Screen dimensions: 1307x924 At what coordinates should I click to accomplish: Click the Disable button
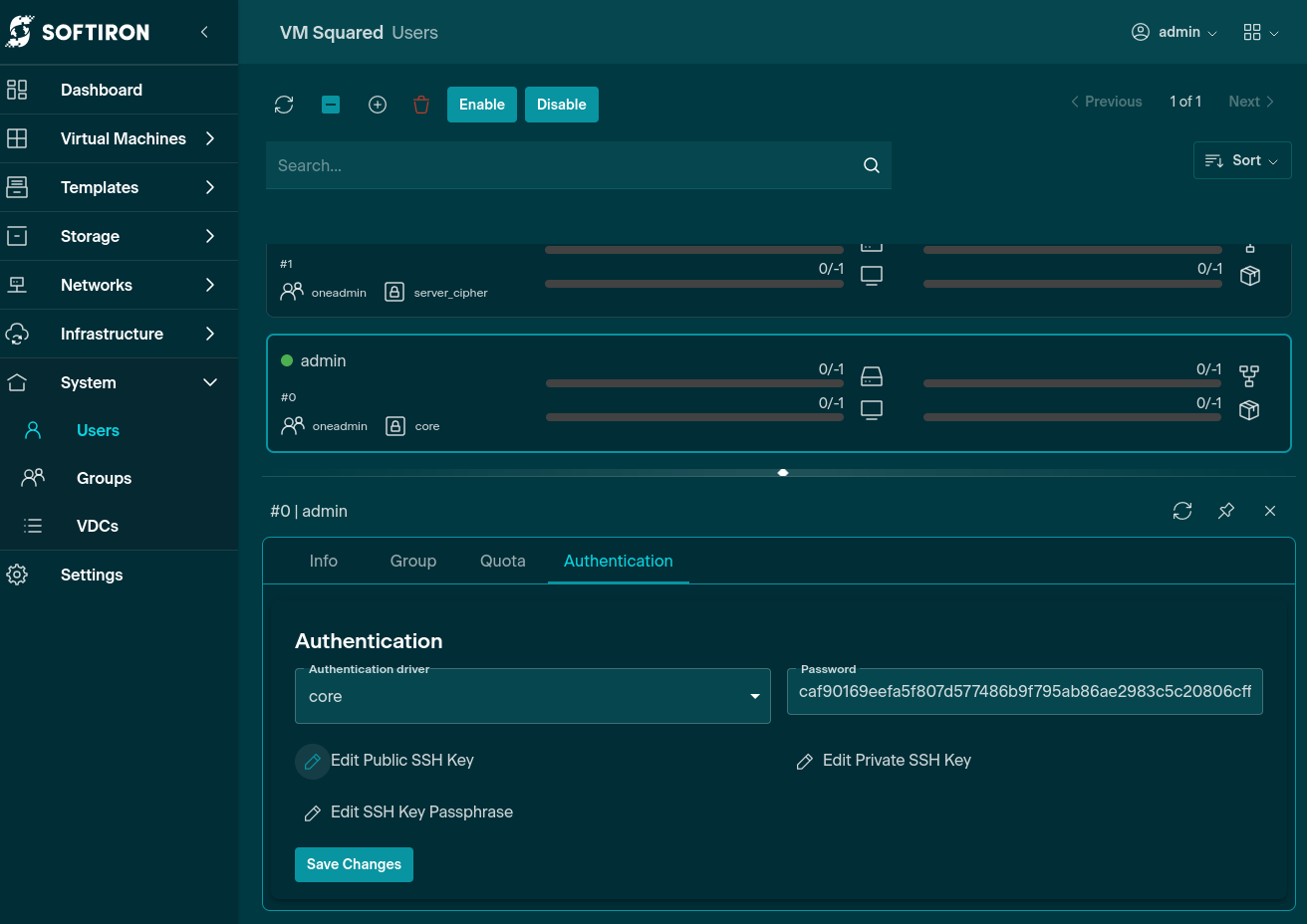[x=561, y=105]
